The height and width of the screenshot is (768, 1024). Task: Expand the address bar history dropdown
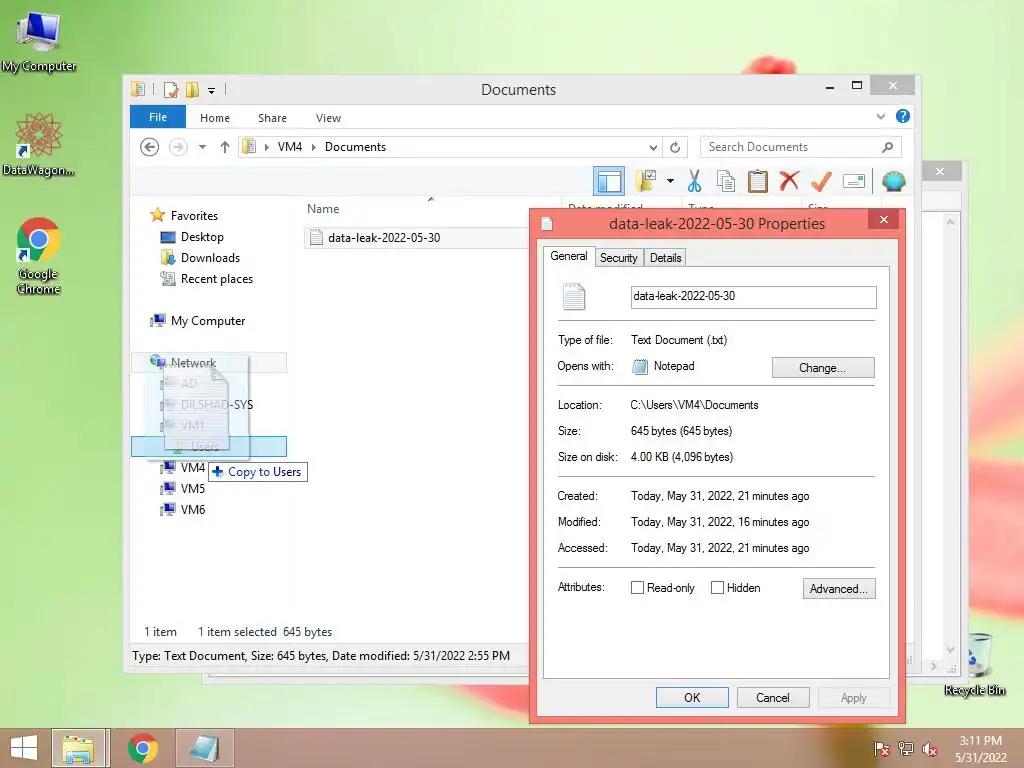[x=653, y=148]
